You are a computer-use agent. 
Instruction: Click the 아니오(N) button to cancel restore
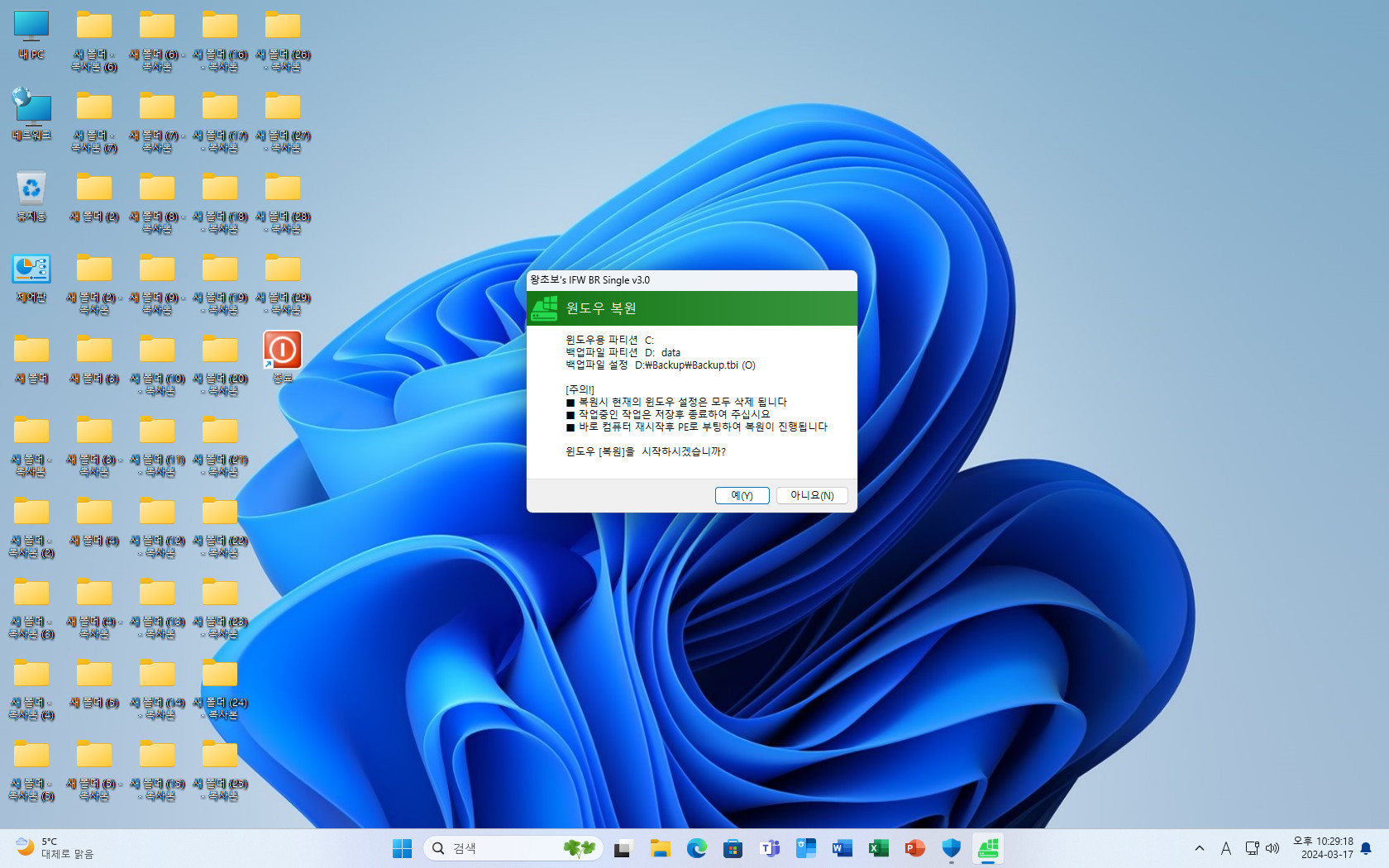click(x=812, y=495)
